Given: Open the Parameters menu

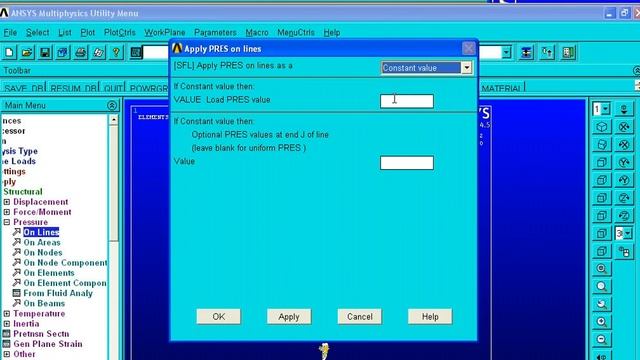Looking at the screenshot, I should click(x=216, y=33).
